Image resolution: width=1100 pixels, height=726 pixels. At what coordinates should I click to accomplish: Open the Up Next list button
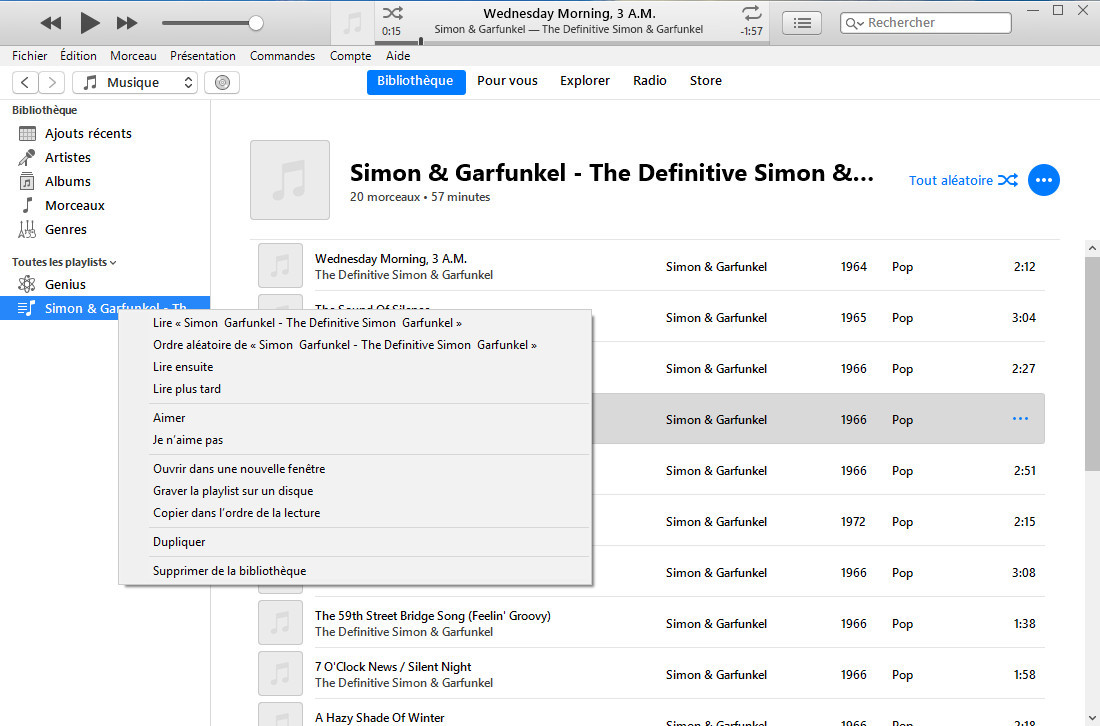pyautogui.click(x=802, y=23)
